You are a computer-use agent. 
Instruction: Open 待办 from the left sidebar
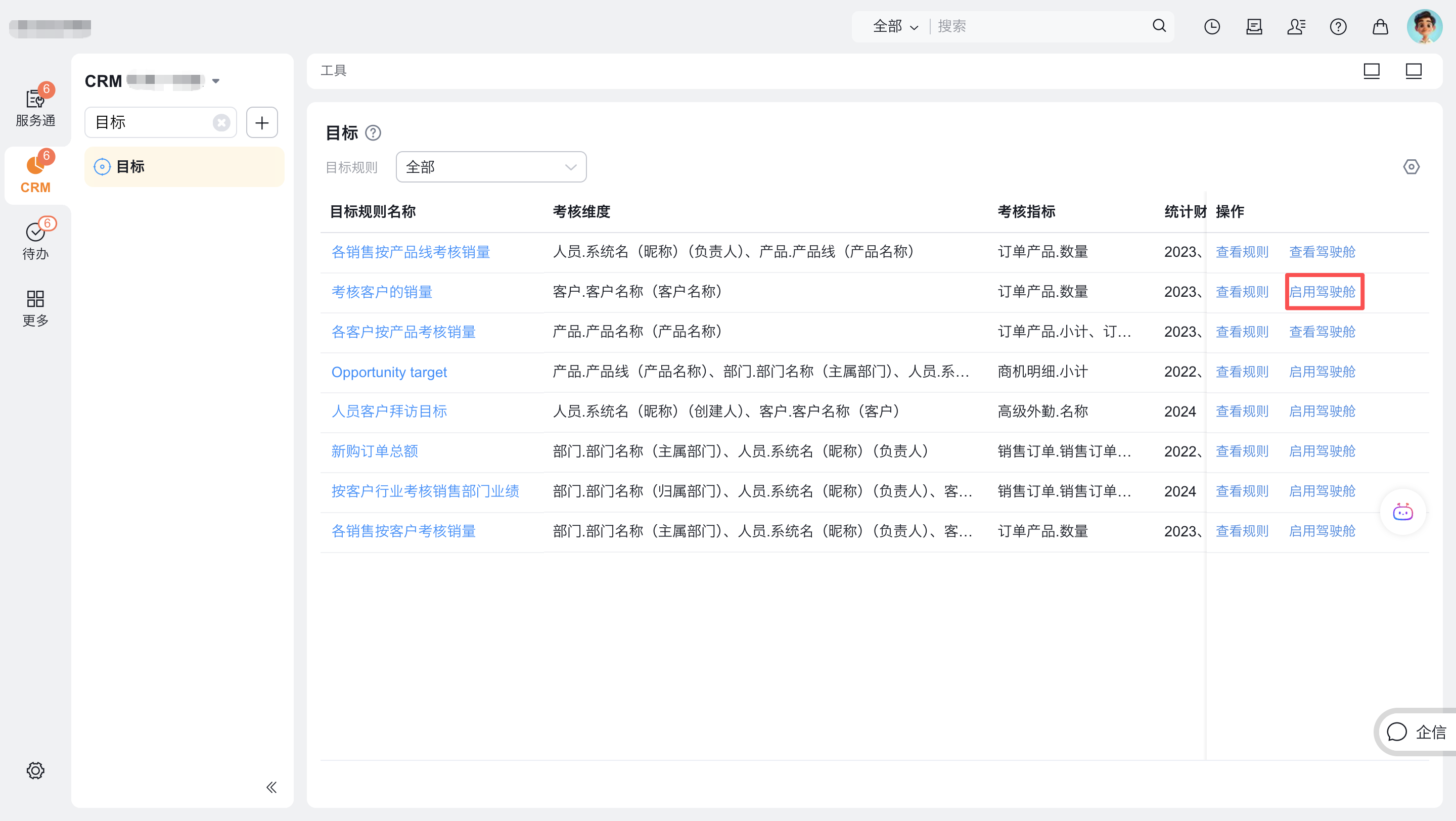(35, 240)
